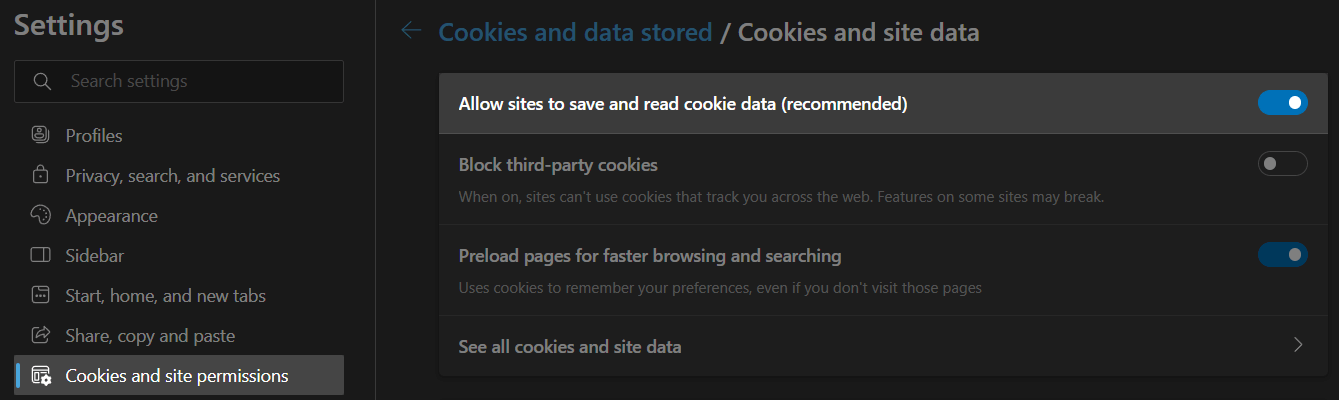Screen dimensions: 1339x400
Task: Click the back arrow icon in header
Action: pyautogui.click(x=410, y=31)
